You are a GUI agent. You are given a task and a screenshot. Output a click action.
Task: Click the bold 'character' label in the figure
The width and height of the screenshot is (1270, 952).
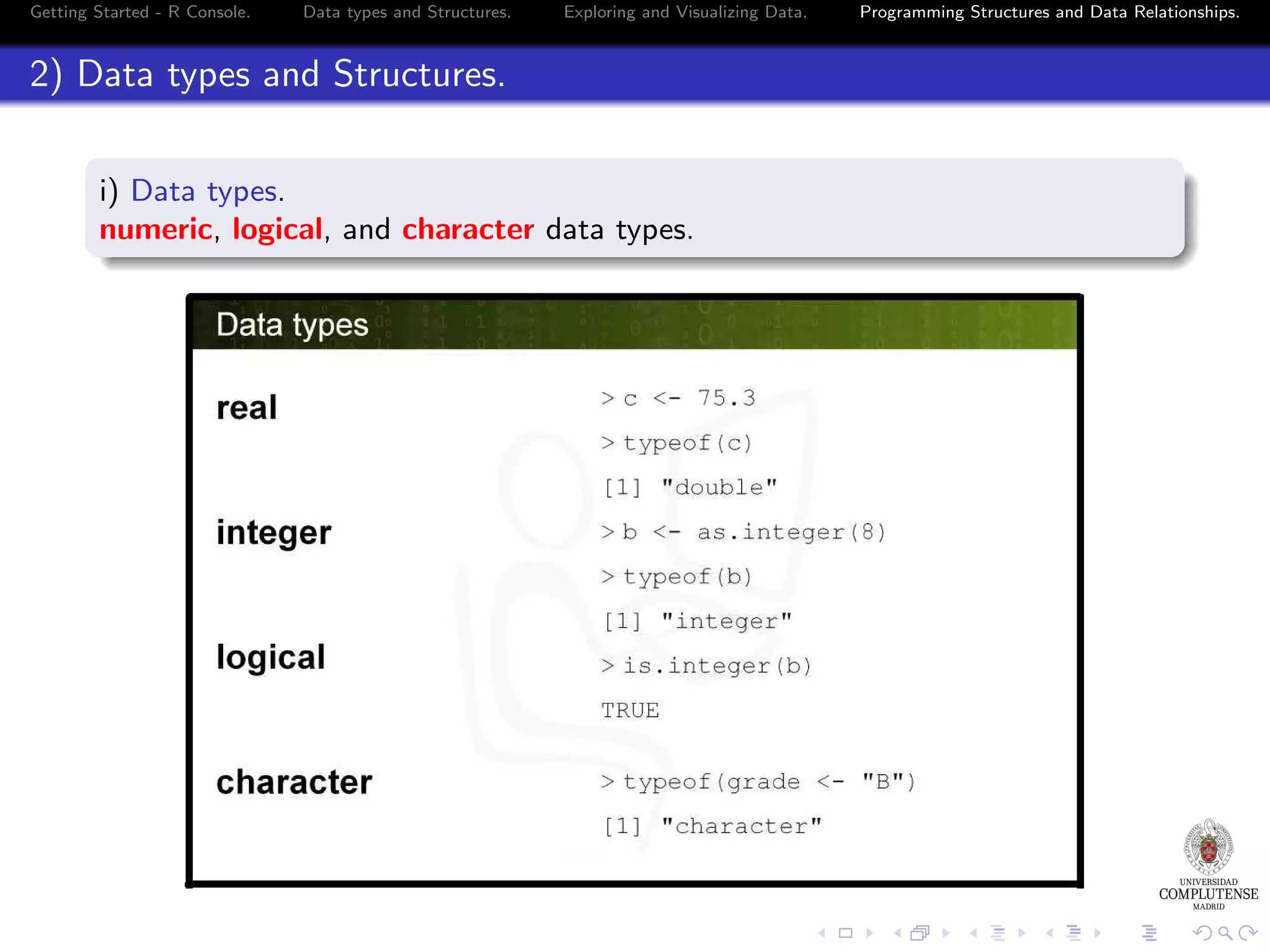[x=295, y=782]
